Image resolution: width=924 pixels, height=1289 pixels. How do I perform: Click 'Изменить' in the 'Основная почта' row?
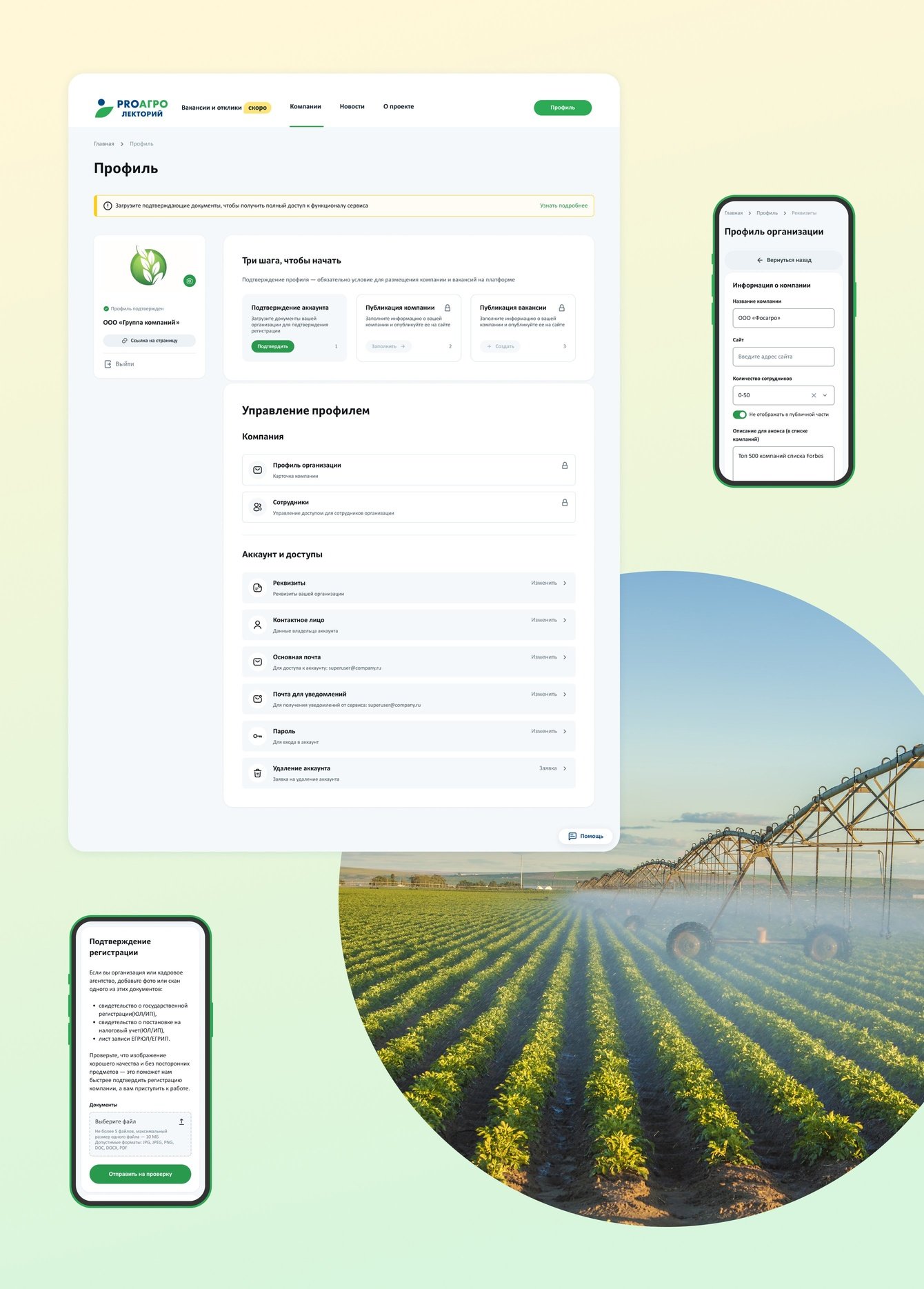(544, 657)
